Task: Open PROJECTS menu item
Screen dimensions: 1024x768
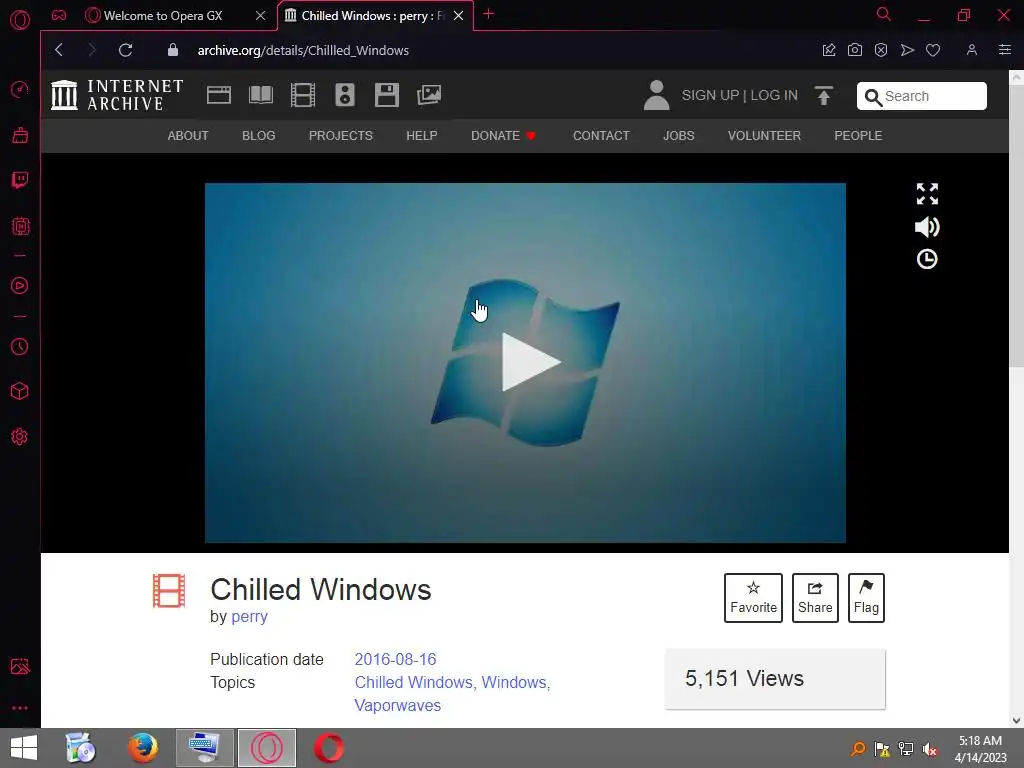Action: (341, 136)
